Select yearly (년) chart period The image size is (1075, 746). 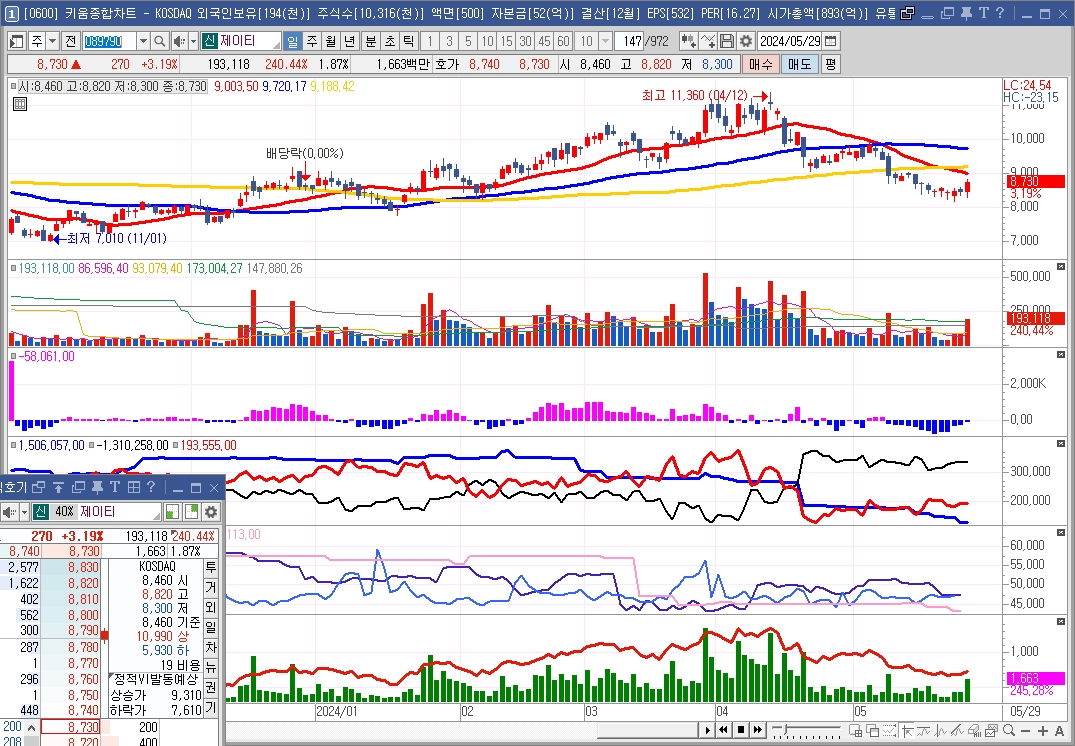tap(350, 41)
